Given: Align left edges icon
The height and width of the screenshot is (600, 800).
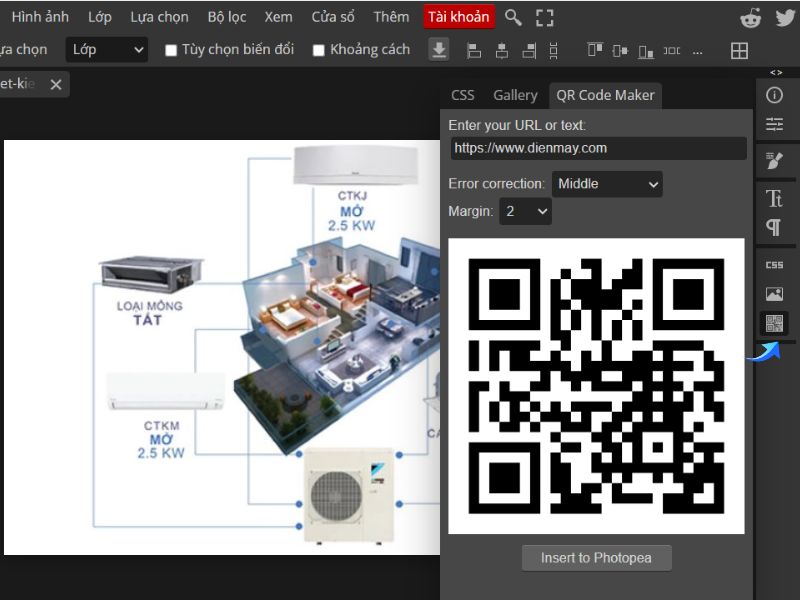Looking at the screenshot, I should tap(474, 51).
